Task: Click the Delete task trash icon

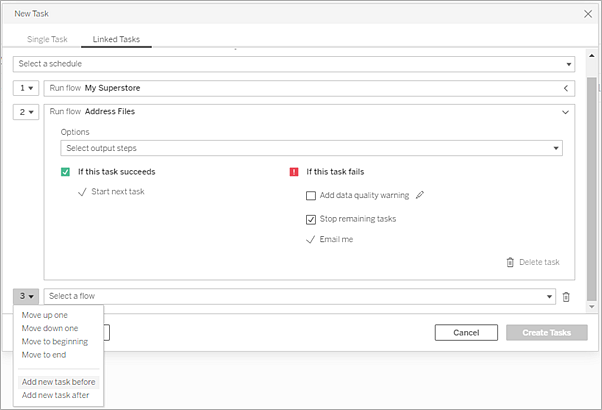Action: 510,262
